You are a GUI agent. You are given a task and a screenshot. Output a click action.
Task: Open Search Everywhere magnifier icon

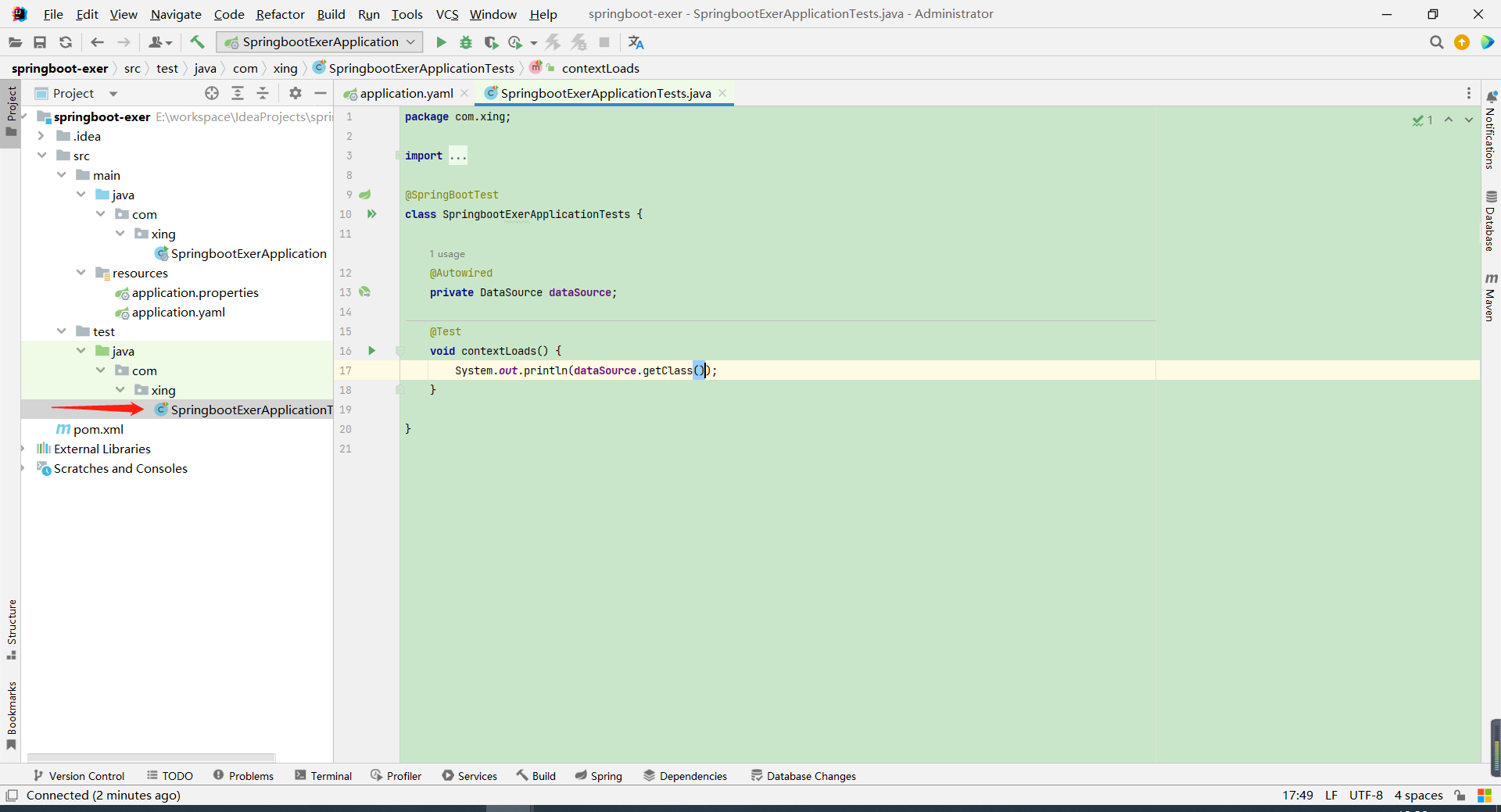[1436, 42]
